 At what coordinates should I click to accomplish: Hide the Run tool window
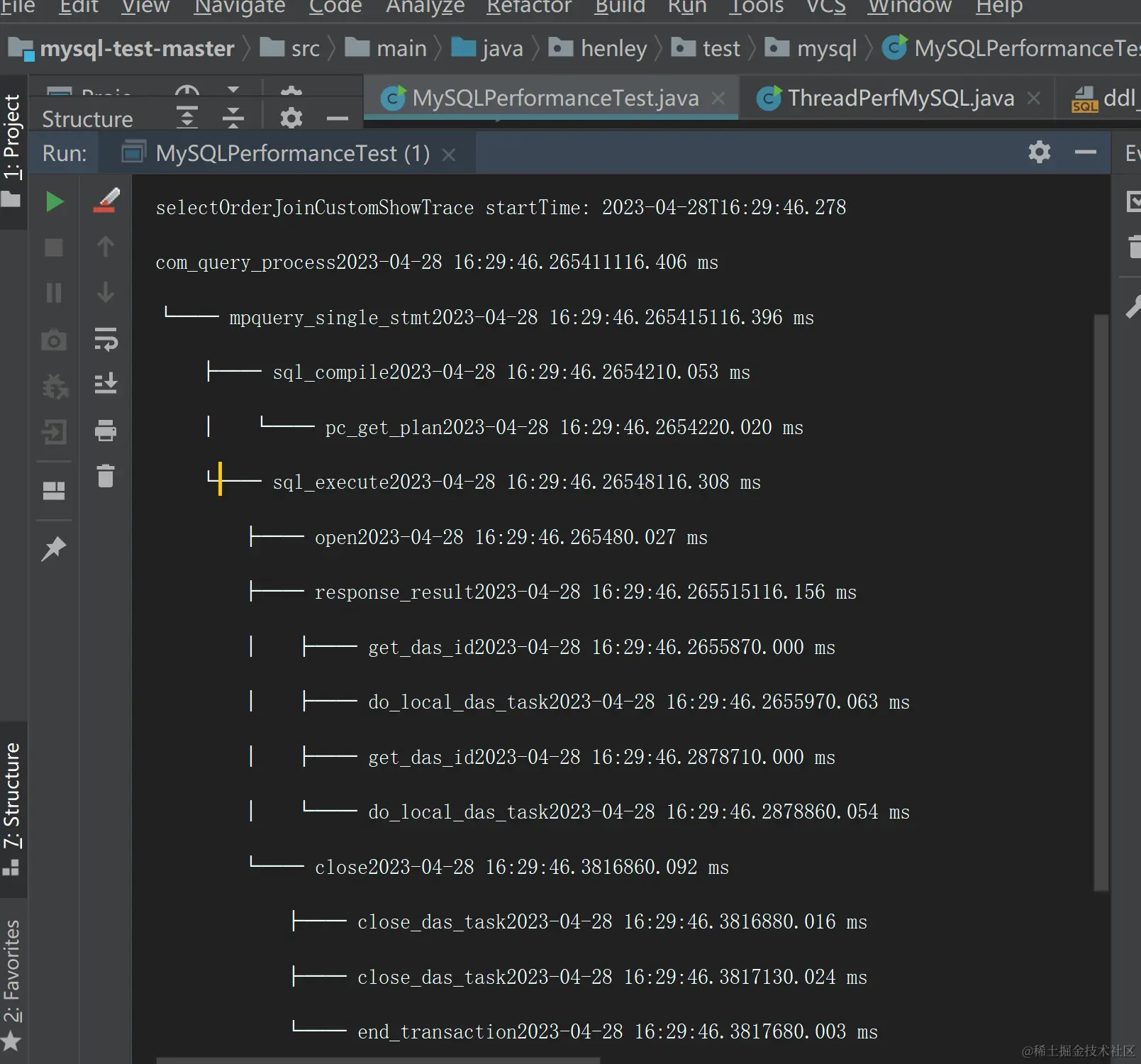[x=1086, y=152]
